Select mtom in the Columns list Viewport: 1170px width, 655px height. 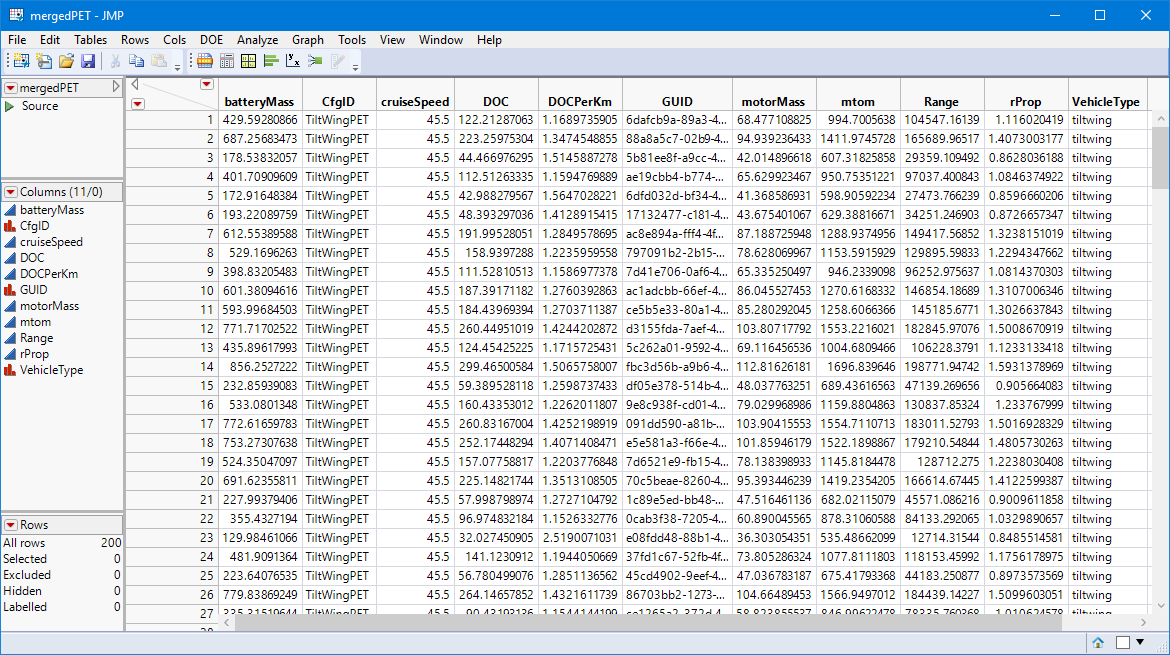pos(35,322)
